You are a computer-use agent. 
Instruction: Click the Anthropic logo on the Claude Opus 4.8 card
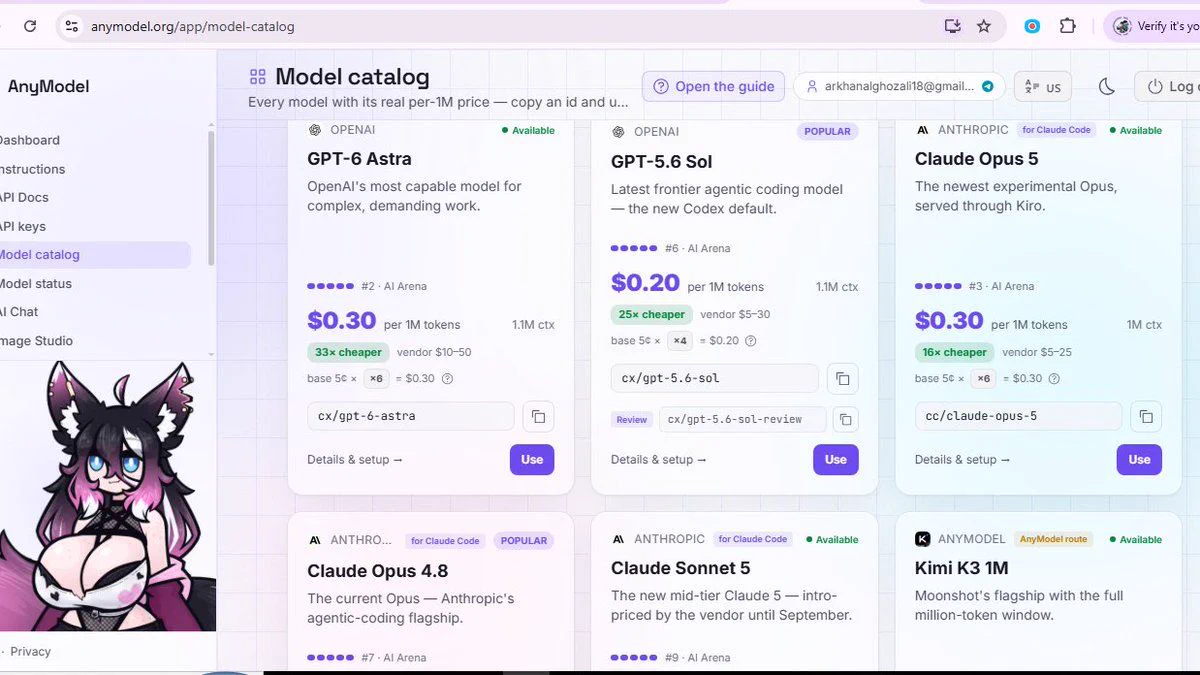point(314,540)
